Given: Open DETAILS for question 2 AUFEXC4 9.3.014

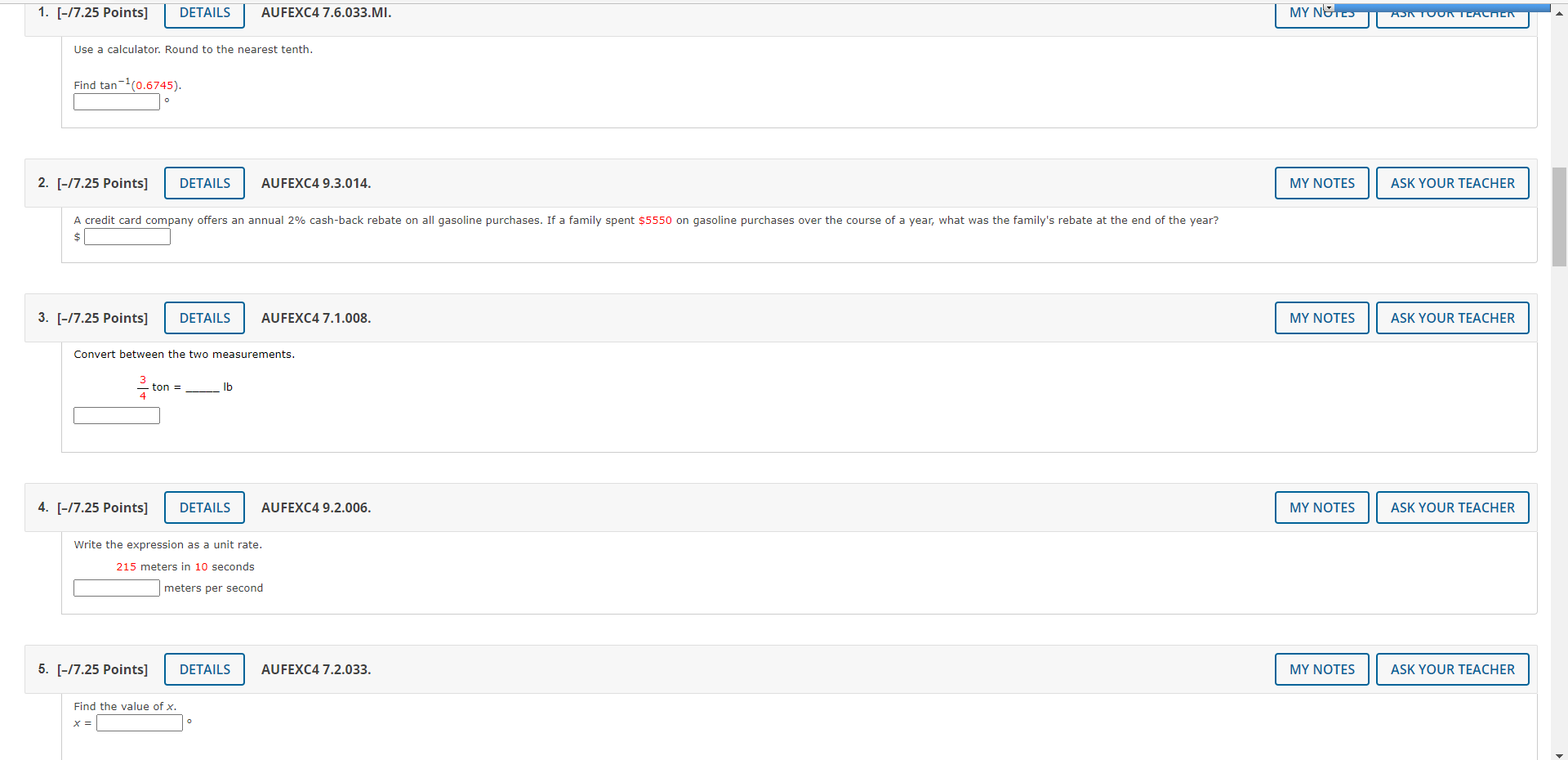Looking at the screenshot, I should 203,182.
